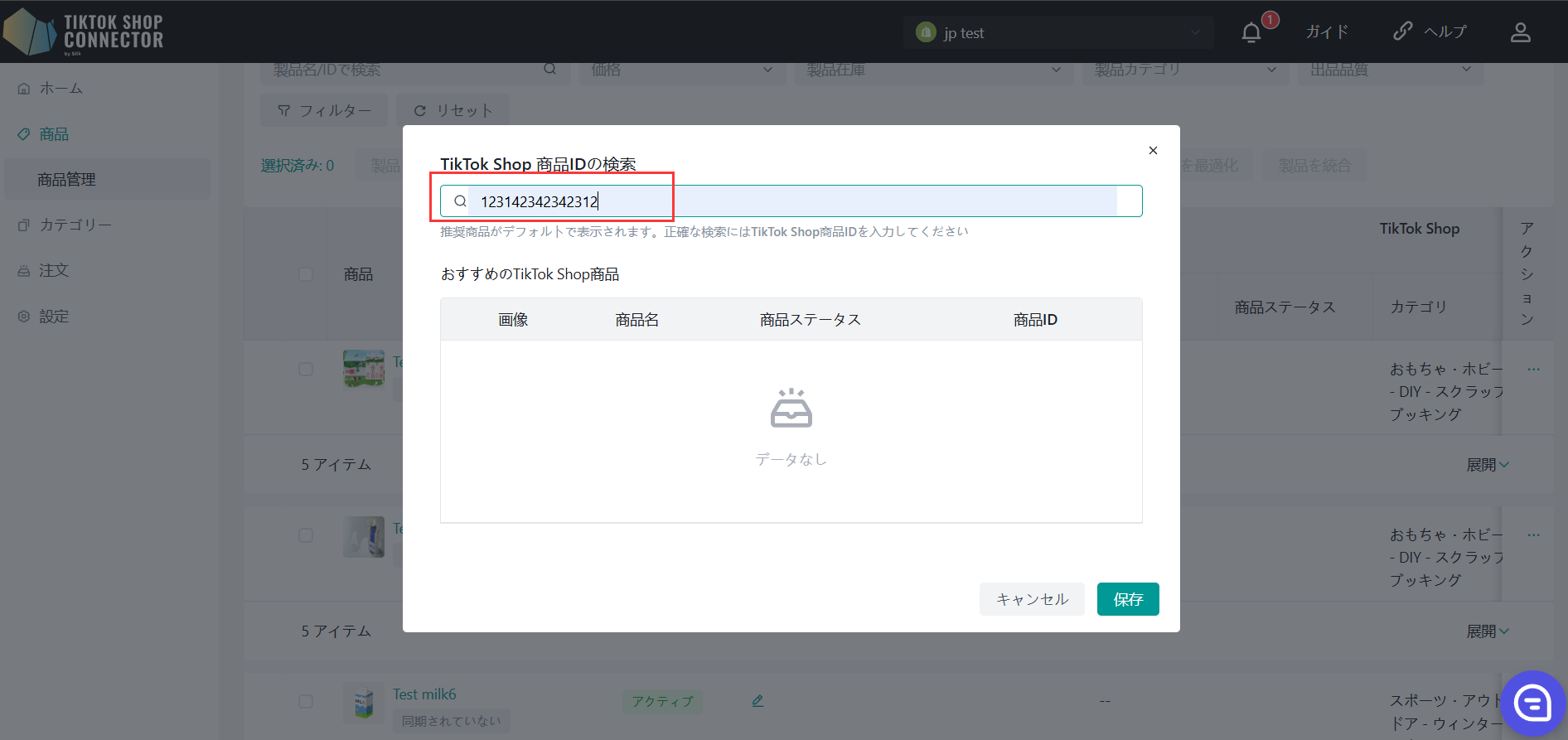Click the home icon in sidebar

(24, 89)
